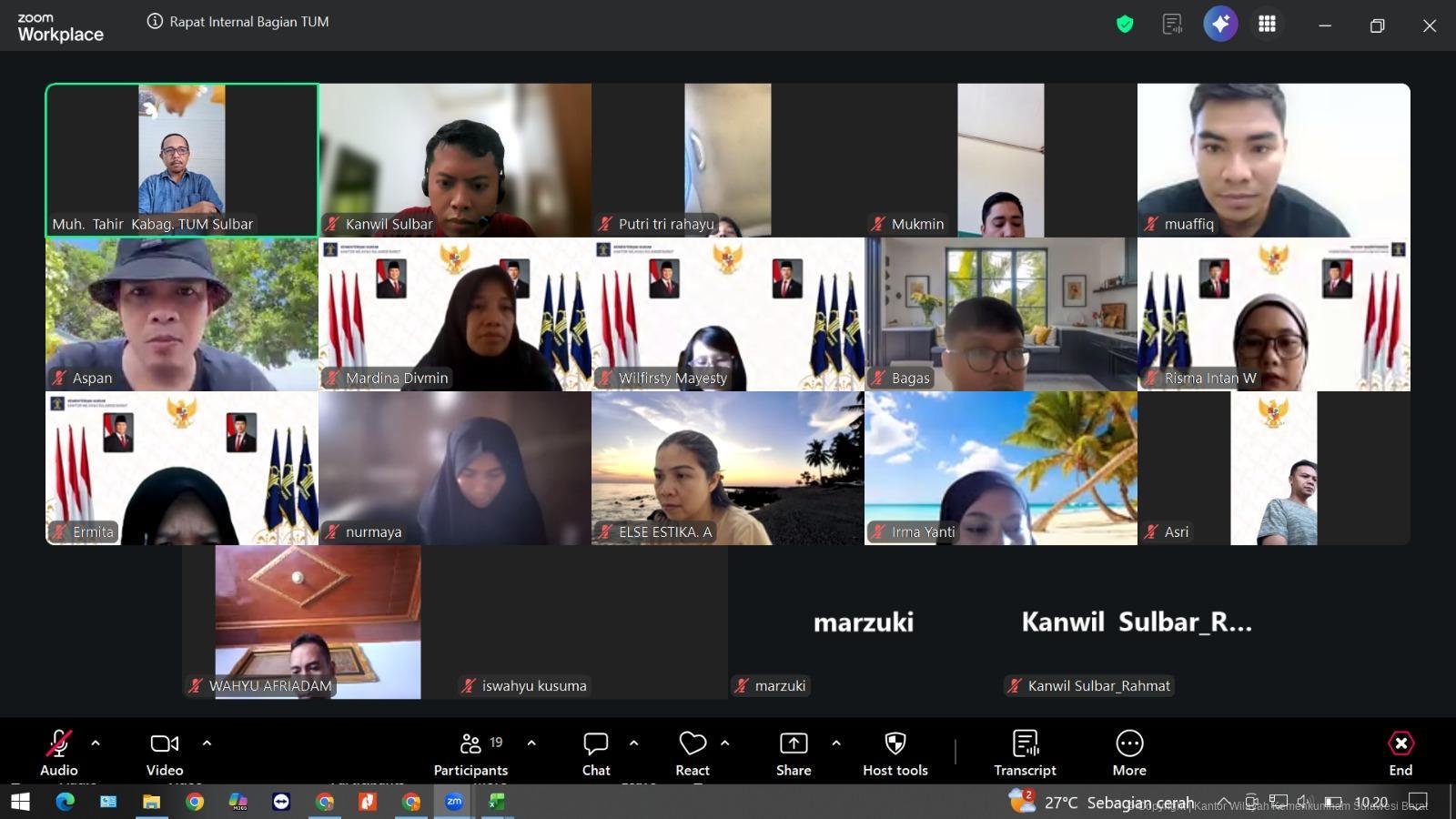The width and height of the screenshot is (1456, 819).
Task: Open the meeting notes icon in title bar
Action: 1172,25
